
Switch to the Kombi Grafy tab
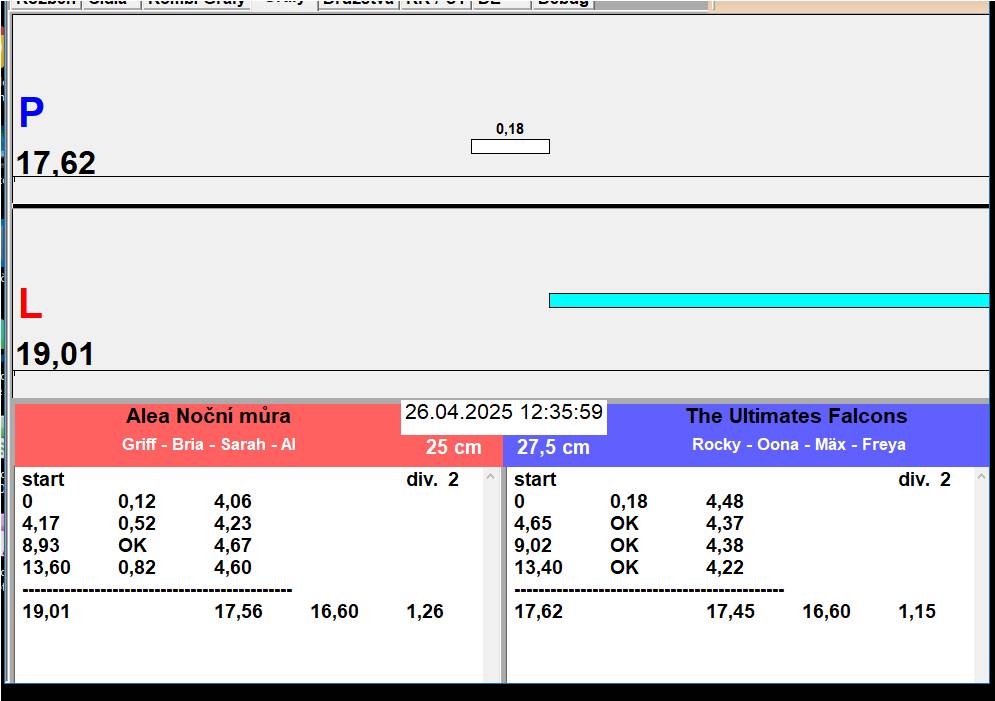coord(196,3)
